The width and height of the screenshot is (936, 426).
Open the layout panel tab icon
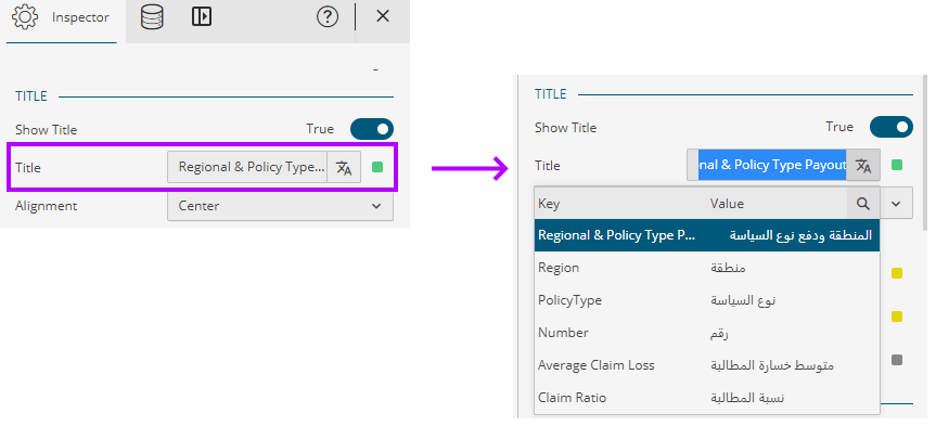coord(201,17)
